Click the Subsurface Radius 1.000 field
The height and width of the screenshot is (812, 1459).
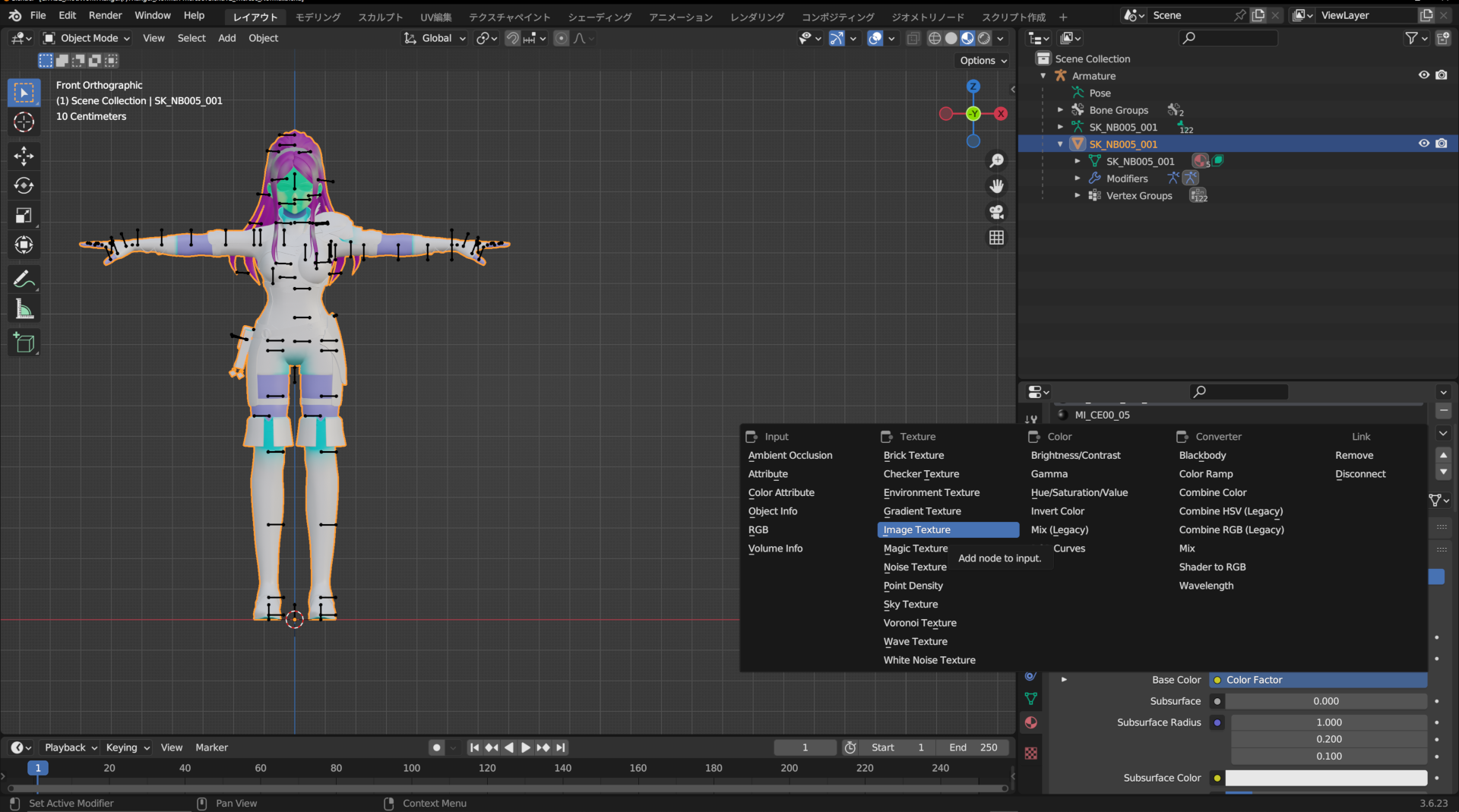[1329, 722]
